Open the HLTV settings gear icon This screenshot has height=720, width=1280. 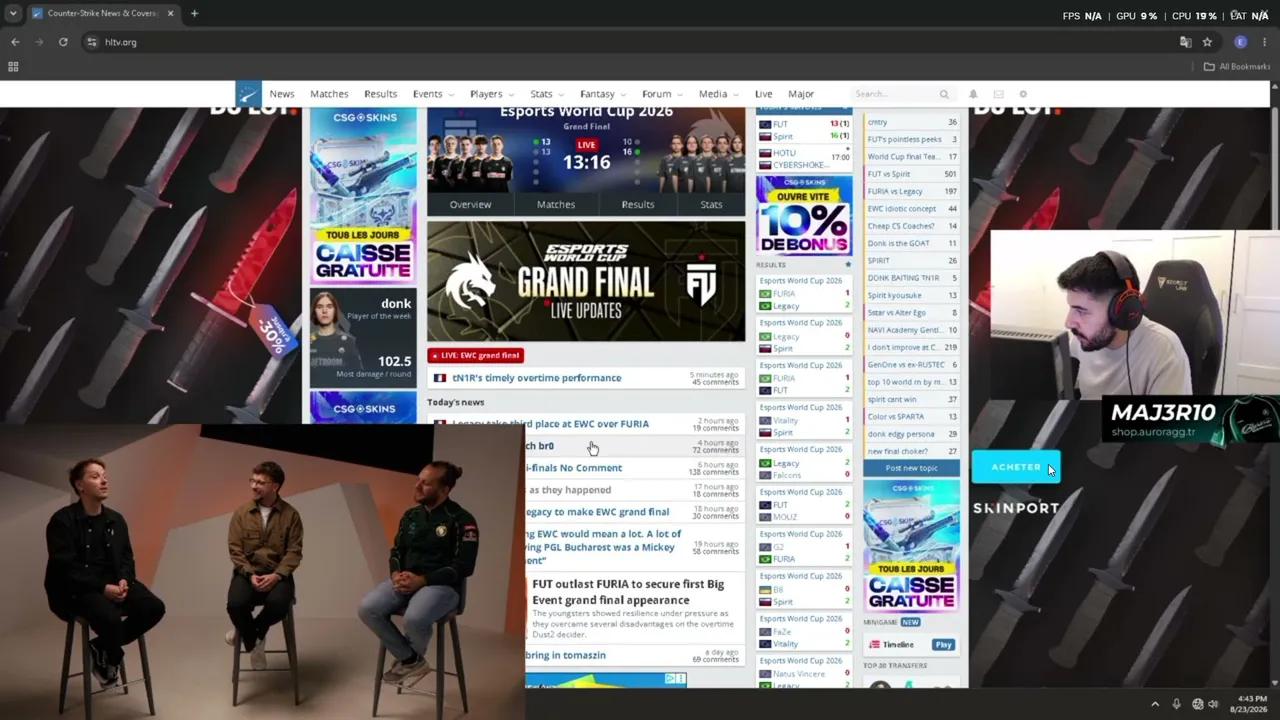1022,94
